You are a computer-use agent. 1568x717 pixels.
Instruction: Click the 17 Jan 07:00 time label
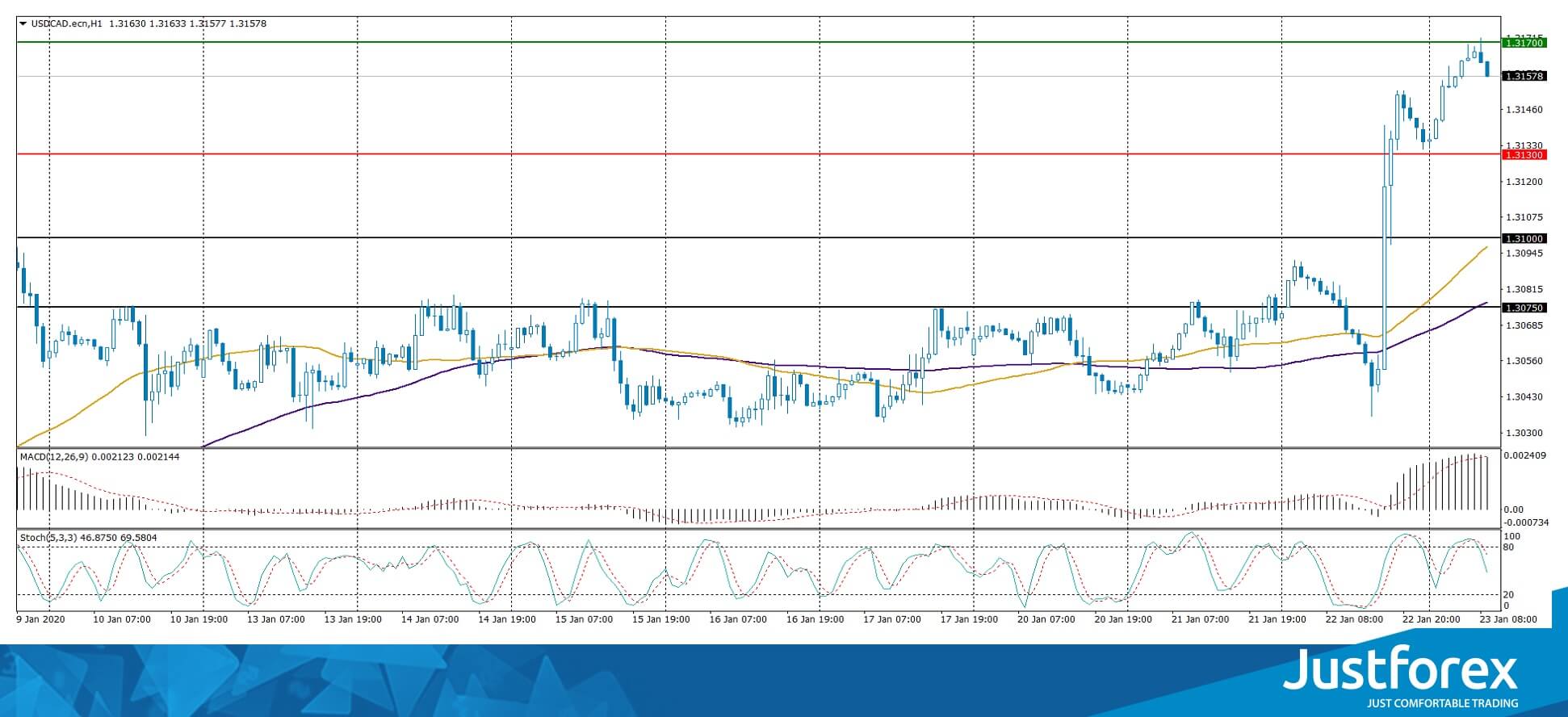point(891,619)
